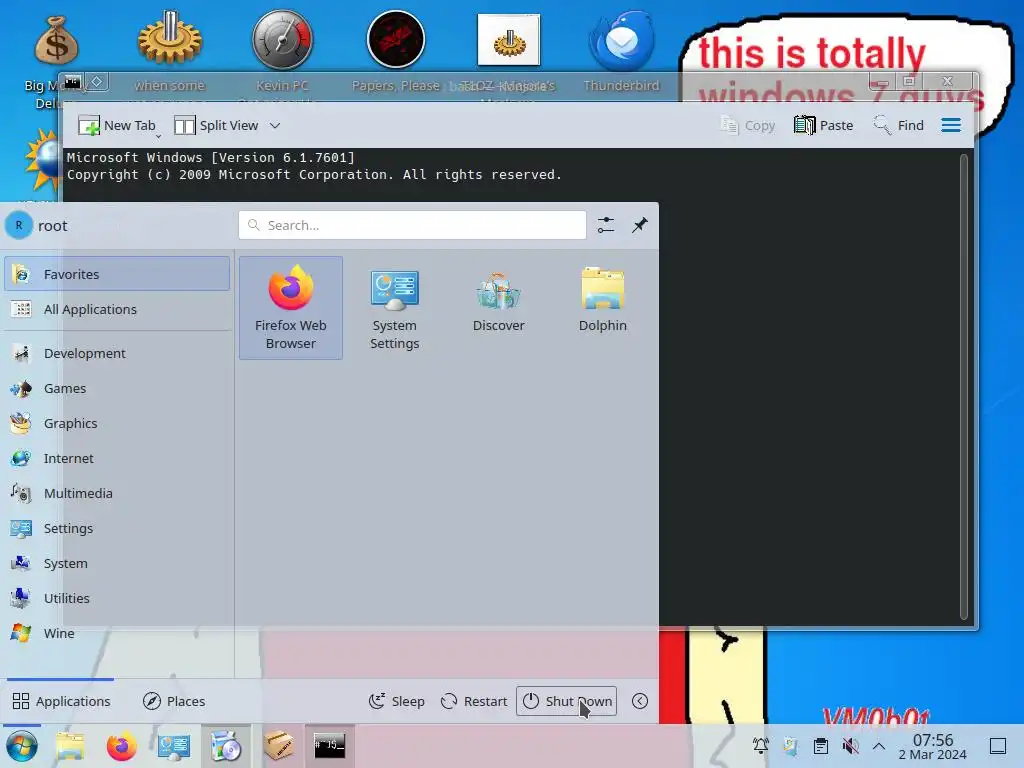
Task: Open the Internet category
Action: tap(117, 458)
